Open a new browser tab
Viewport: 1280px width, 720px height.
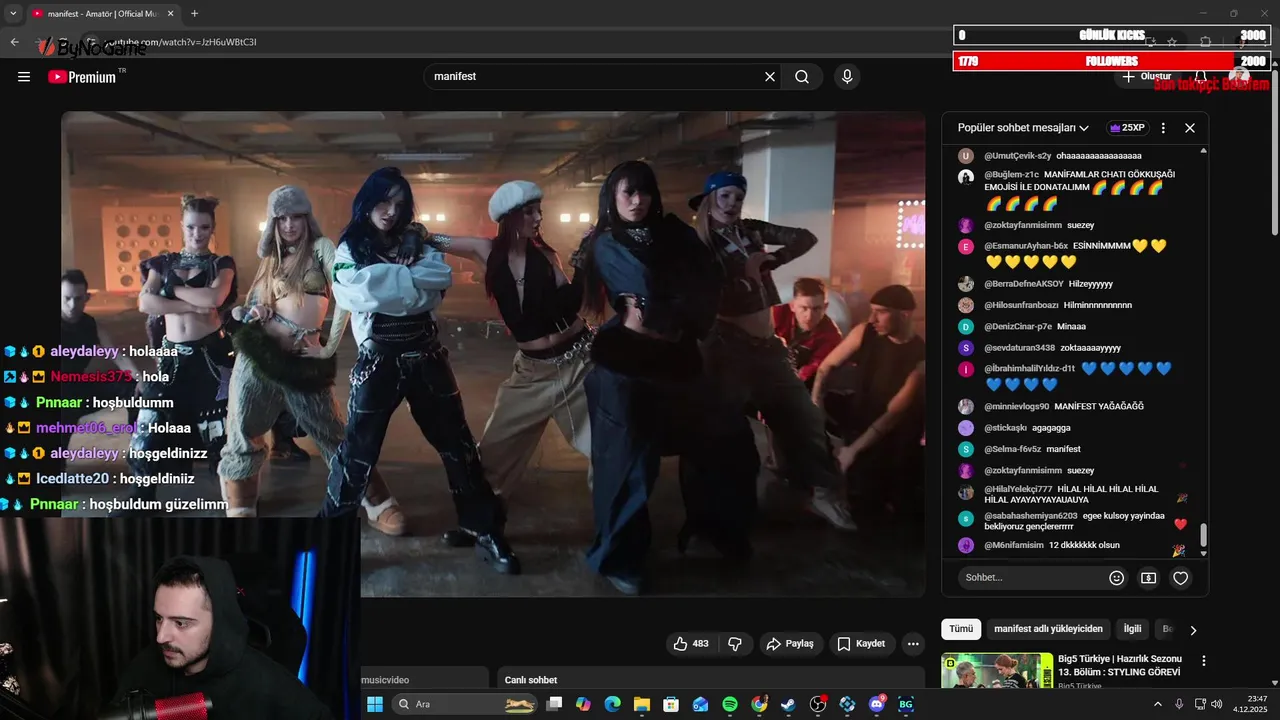pos(194,14)
